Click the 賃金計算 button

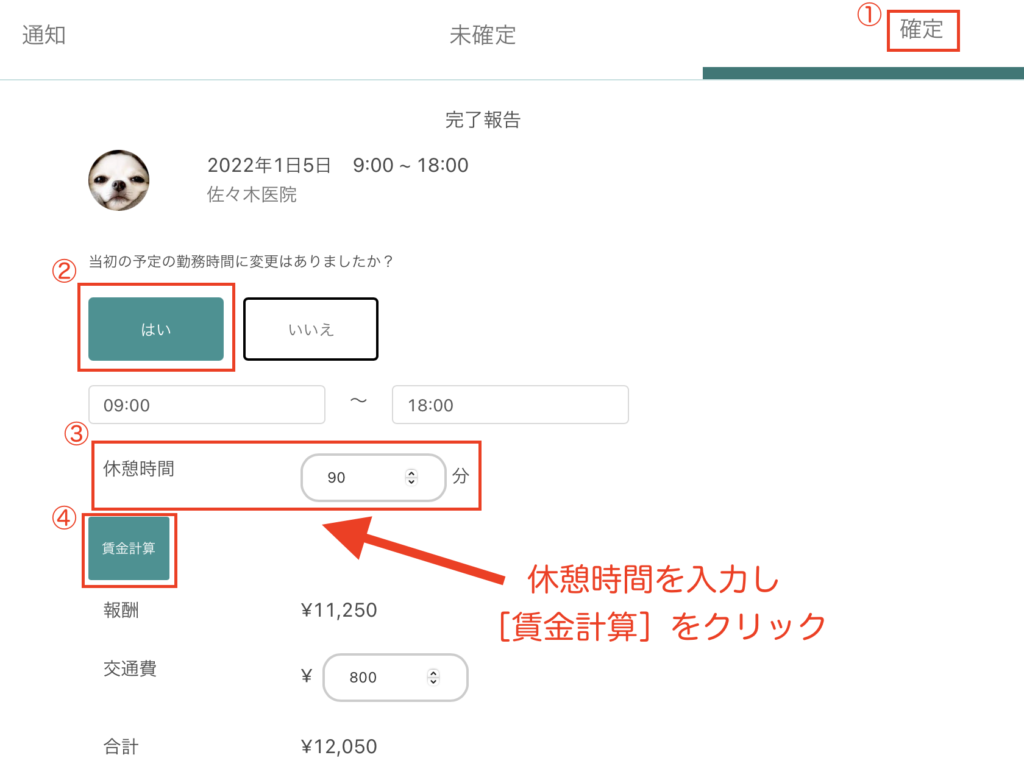tap(129, 548)
